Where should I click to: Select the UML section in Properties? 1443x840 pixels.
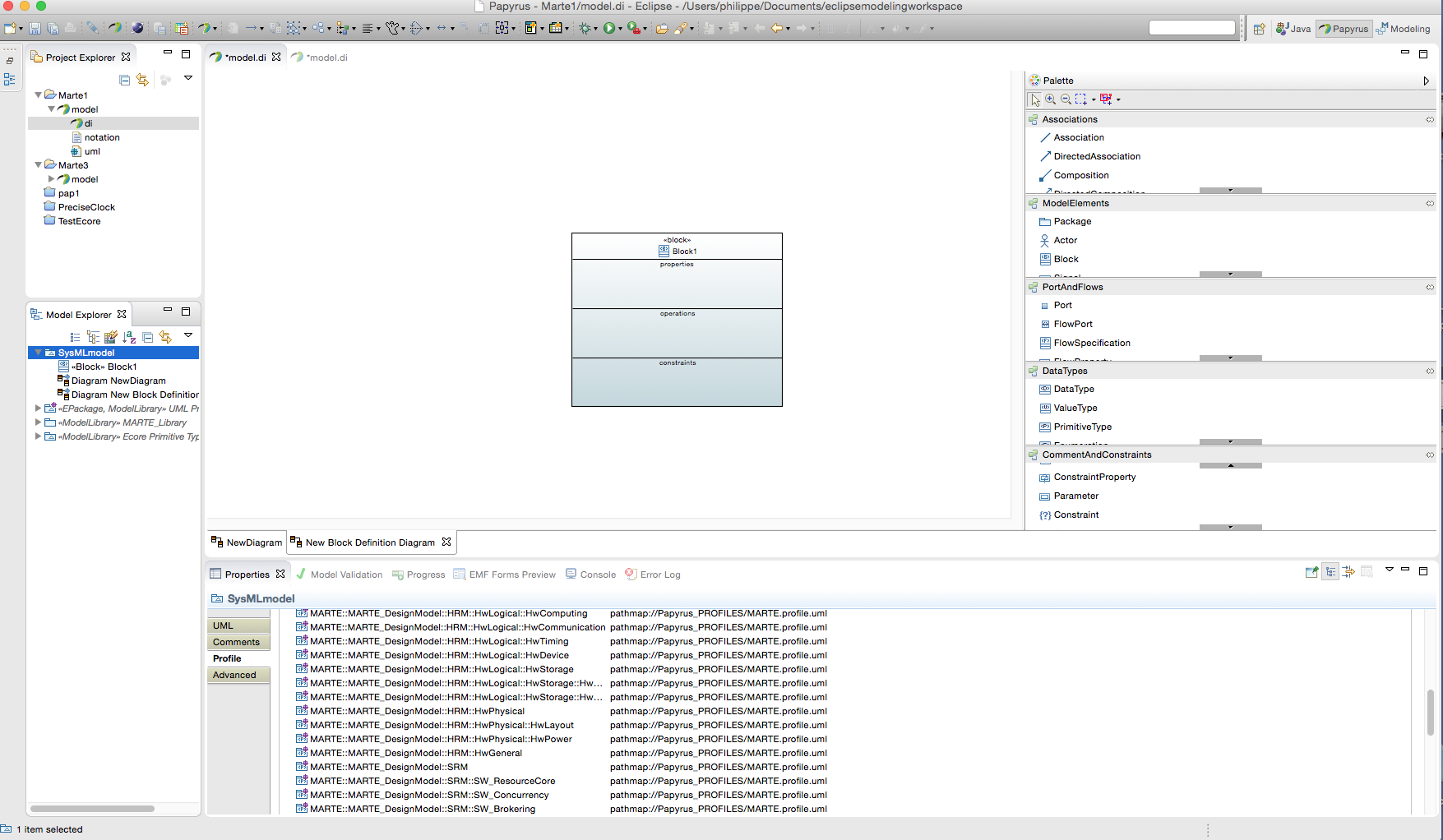tap(238, 625)
